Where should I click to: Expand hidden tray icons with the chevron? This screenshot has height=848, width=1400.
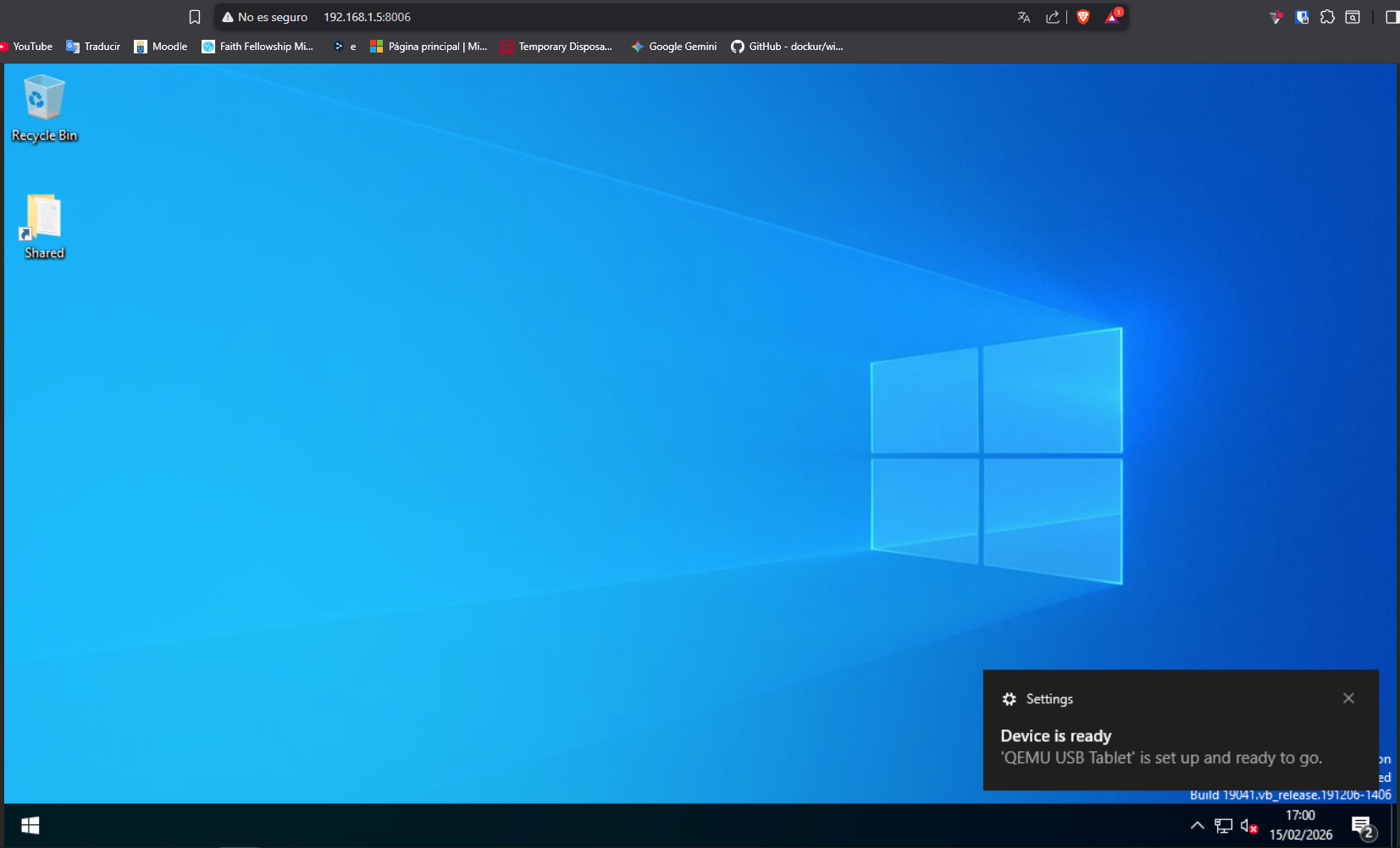pyautogui.click(x=1197, y=824)
